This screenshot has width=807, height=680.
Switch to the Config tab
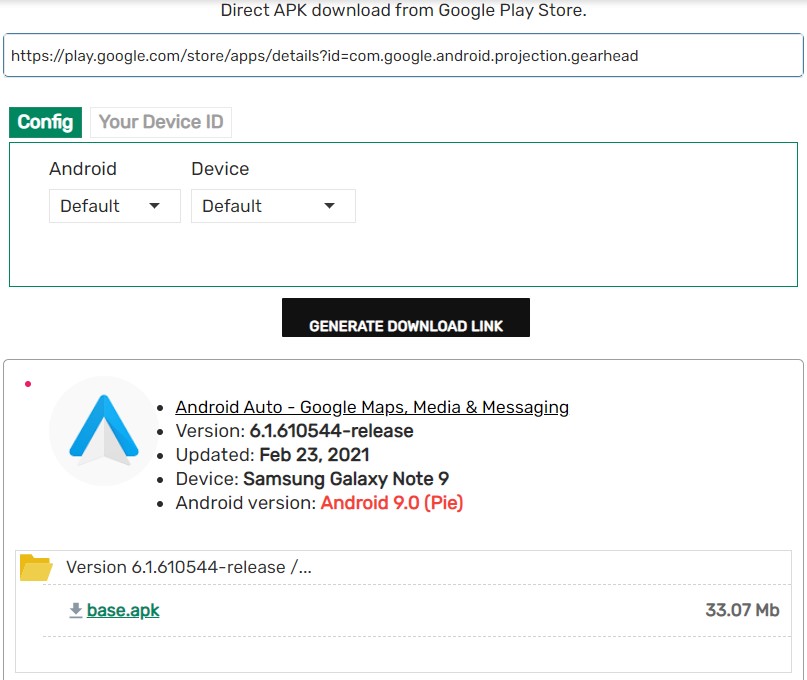(x=45, y=122)
